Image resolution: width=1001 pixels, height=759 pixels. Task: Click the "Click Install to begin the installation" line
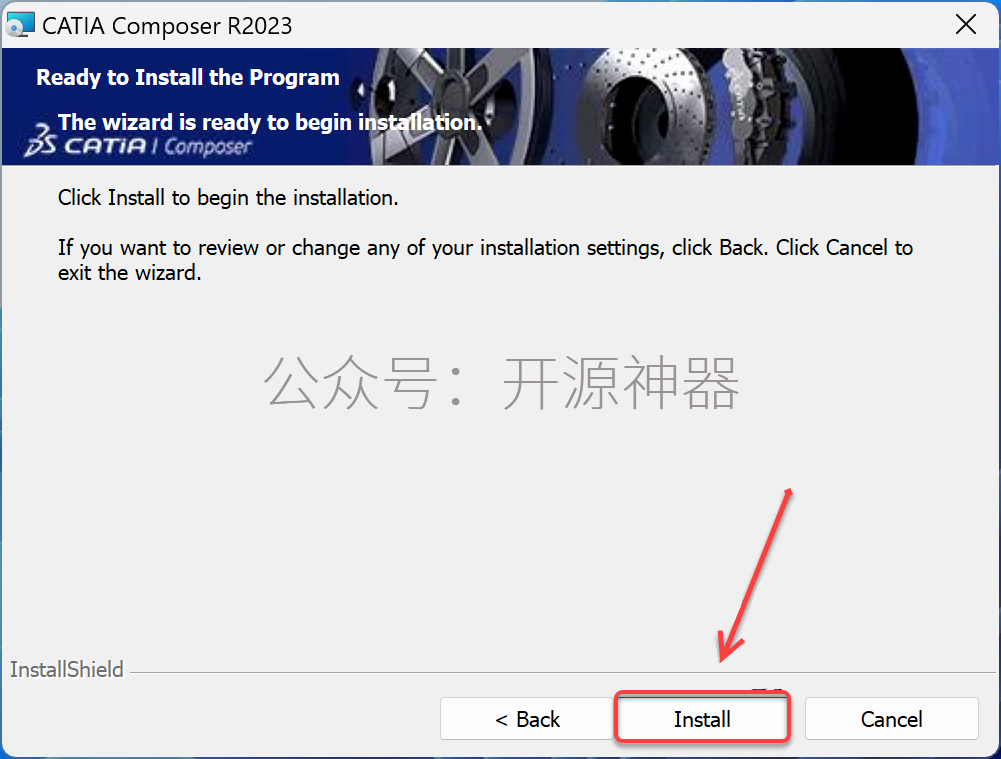228,198
